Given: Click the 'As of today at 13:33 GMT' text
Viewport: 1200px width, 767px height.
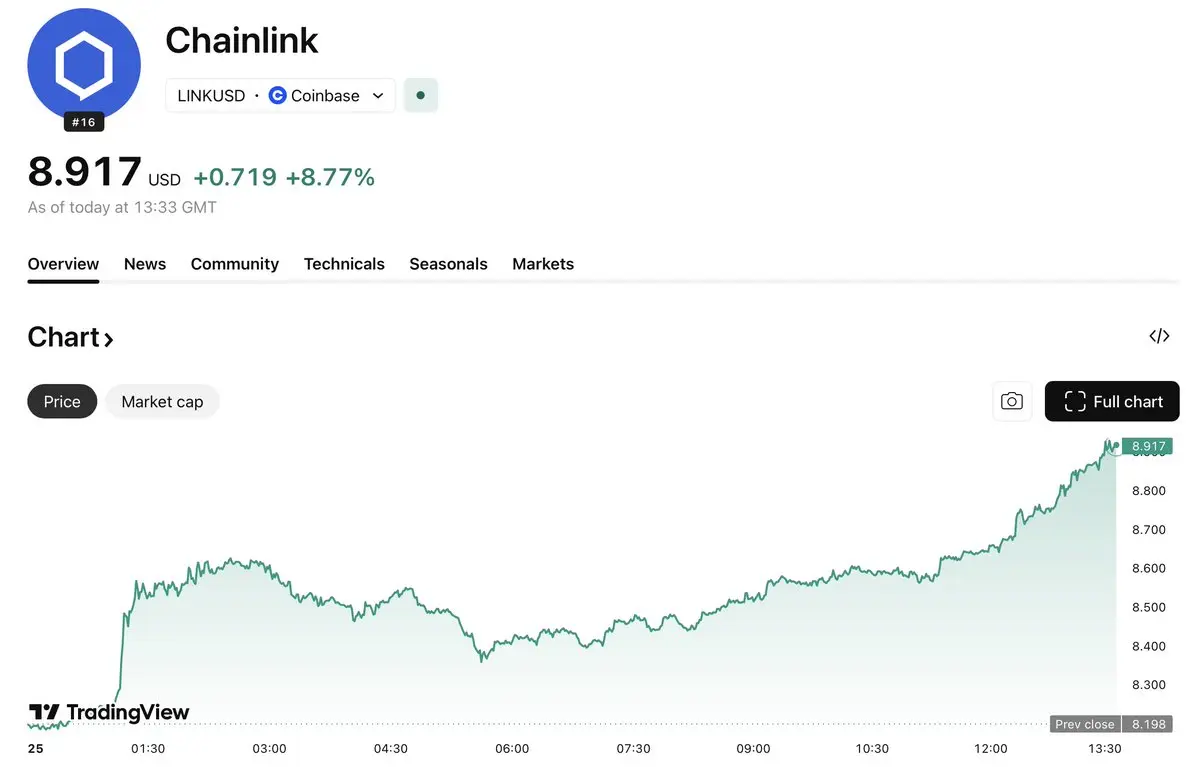Looking at the screenshot, I should pyautogui.click(x=122, y=208).
